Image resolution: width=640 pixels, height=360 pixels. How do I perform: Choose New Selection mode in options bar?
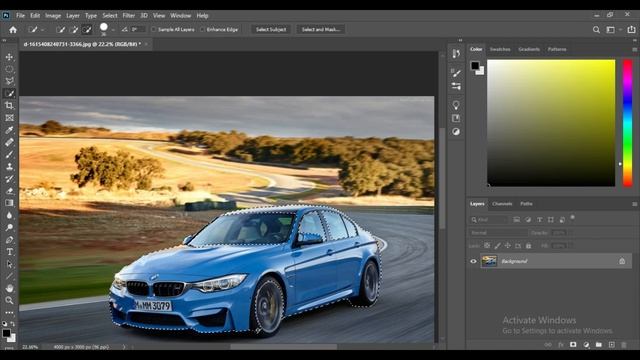[61, 29]
